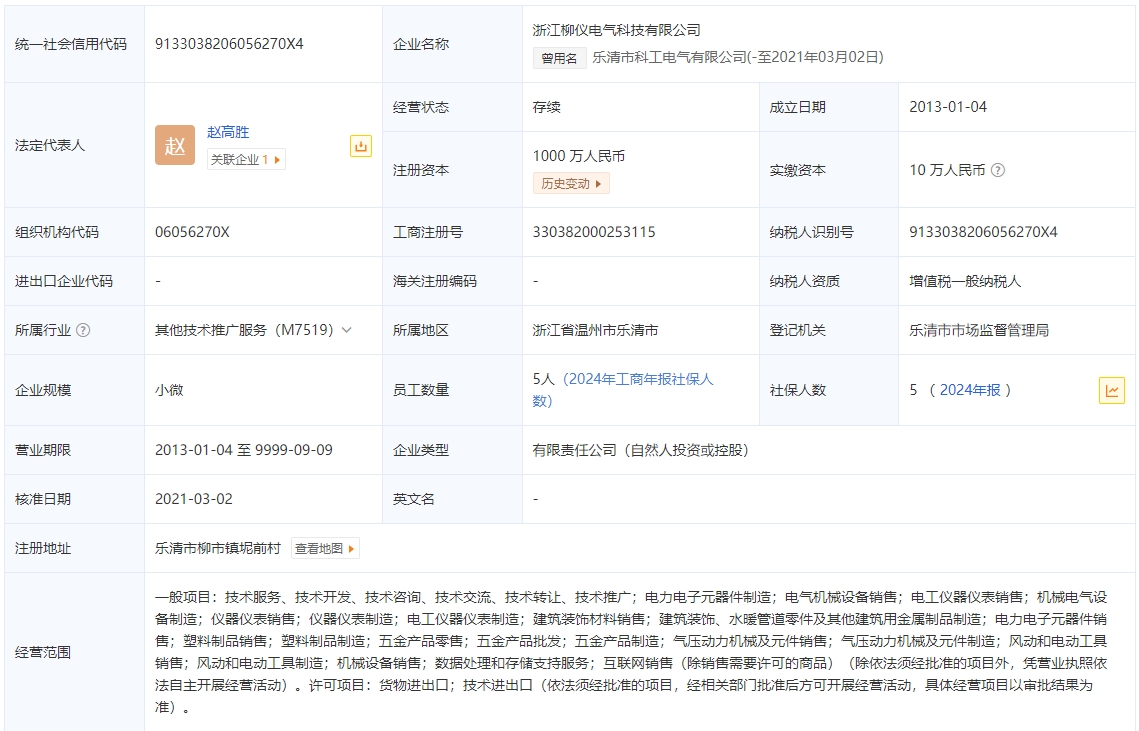1139x731 pixels.
Task: Expand the industry dropdown chevron after M7519
Action: click(x=347, y=330)
